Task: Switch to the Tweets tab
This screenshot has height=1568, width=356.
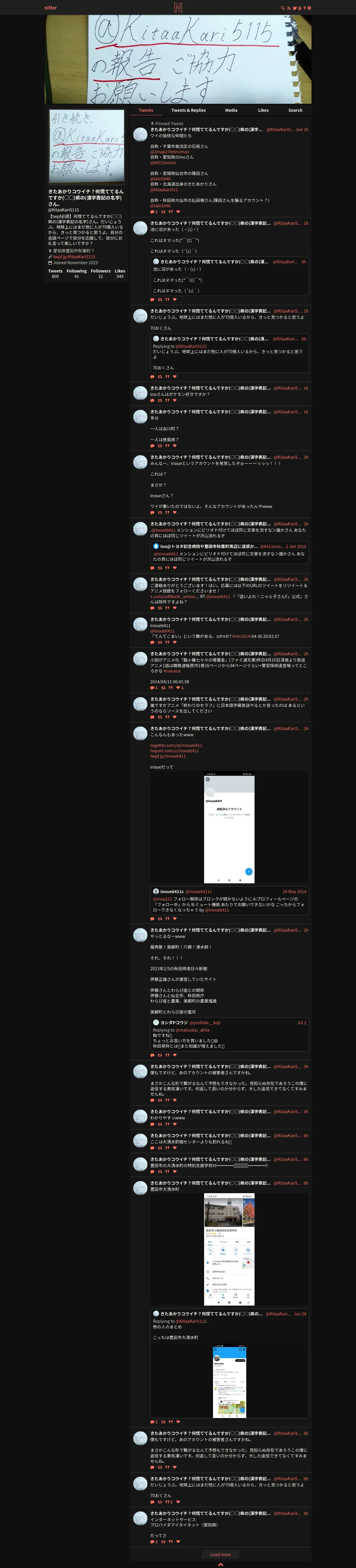Action: pos(146,110)
